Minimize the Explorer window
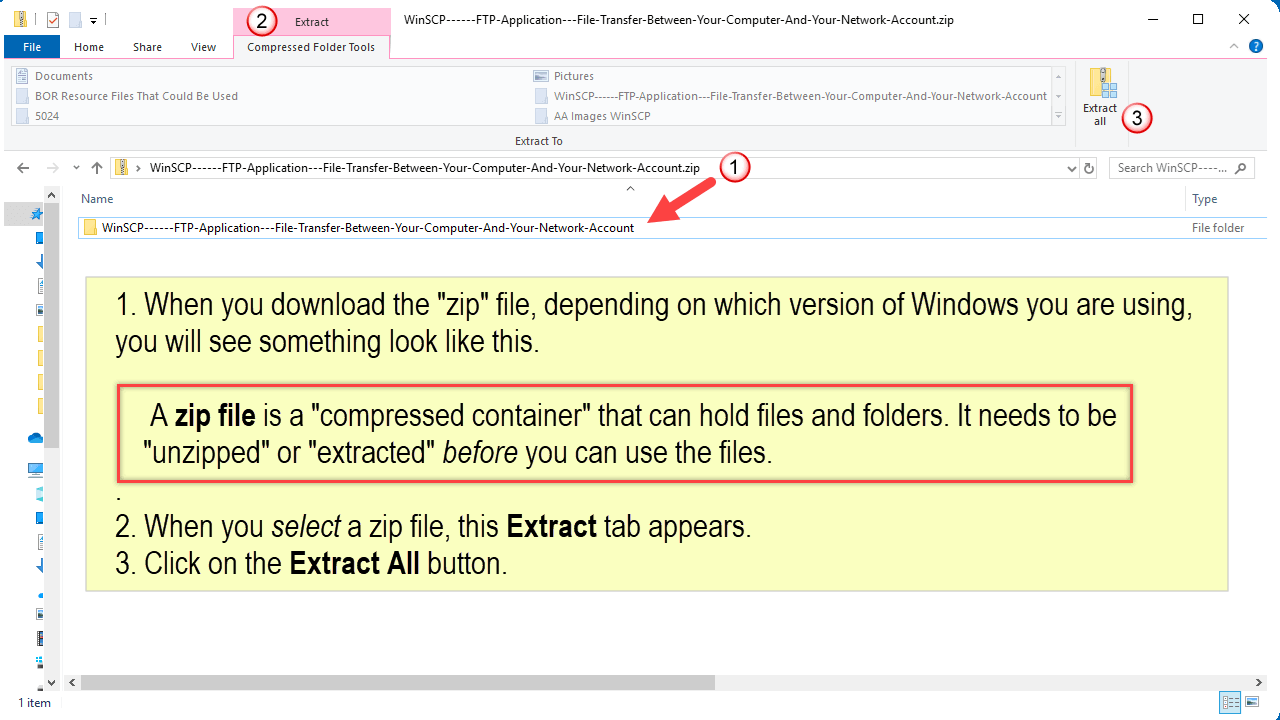This screenshot has width=1280, height=720. point(1152,19)
